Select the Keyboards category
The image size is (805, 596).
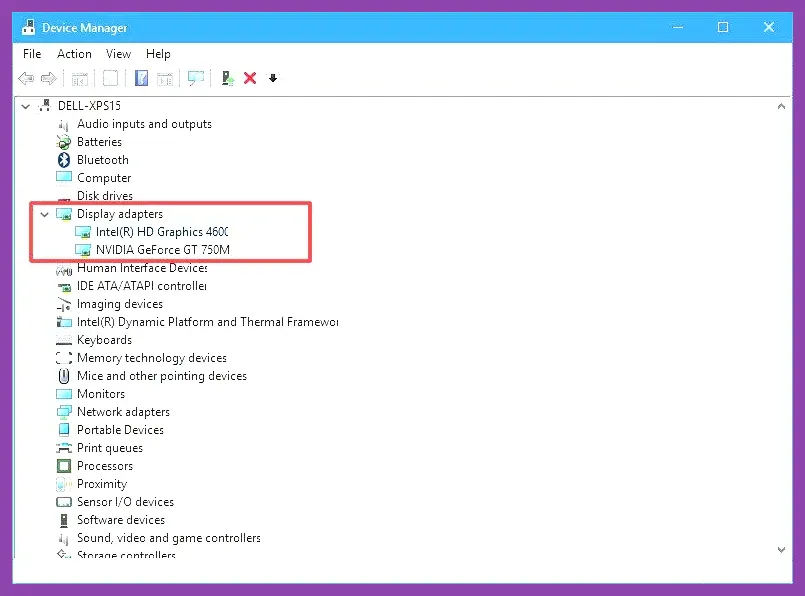[x=104, y=340]
